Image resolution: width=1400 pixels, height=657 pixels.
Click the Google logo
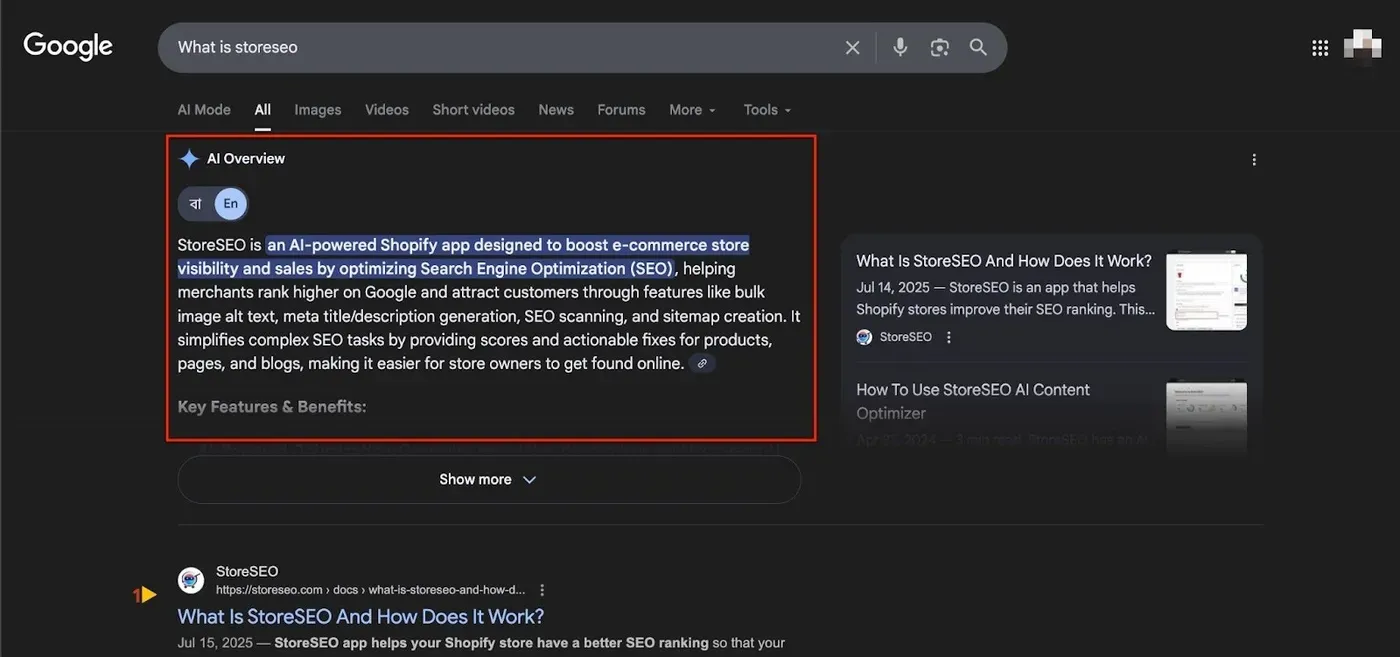(x=68, y=47)
